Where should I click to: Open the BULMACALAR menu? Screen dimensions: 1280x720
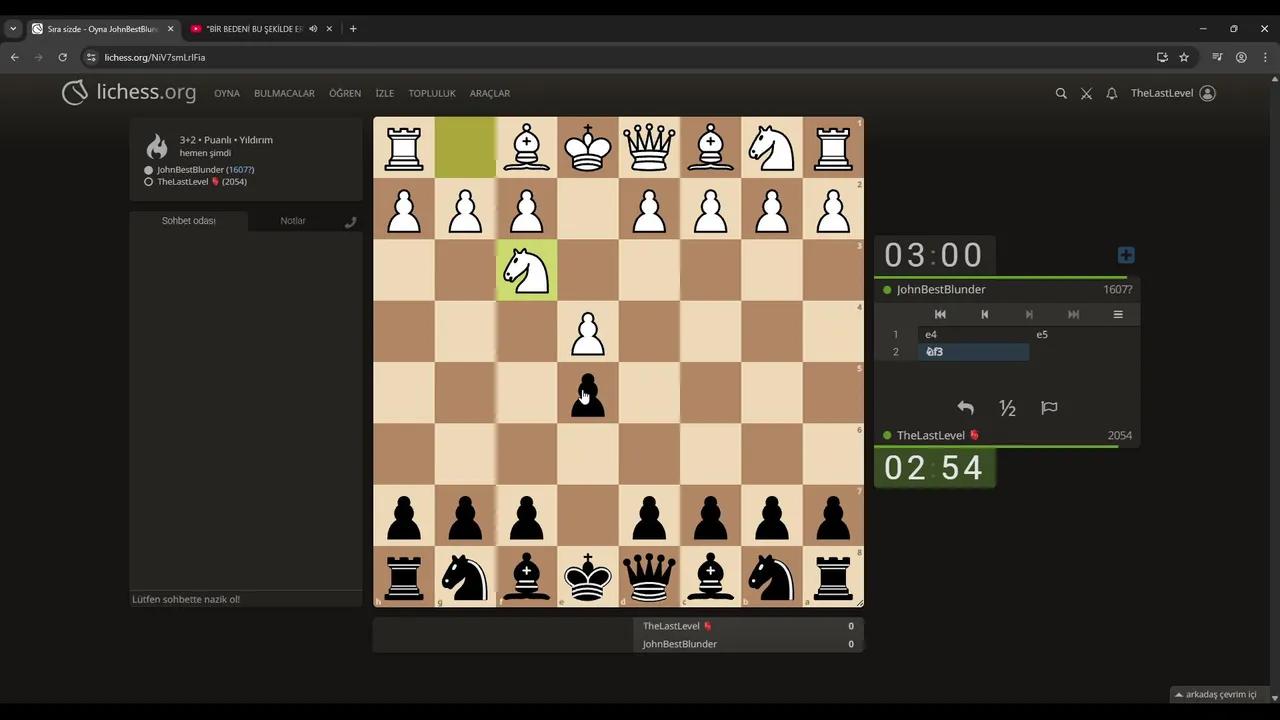[284, 93]
